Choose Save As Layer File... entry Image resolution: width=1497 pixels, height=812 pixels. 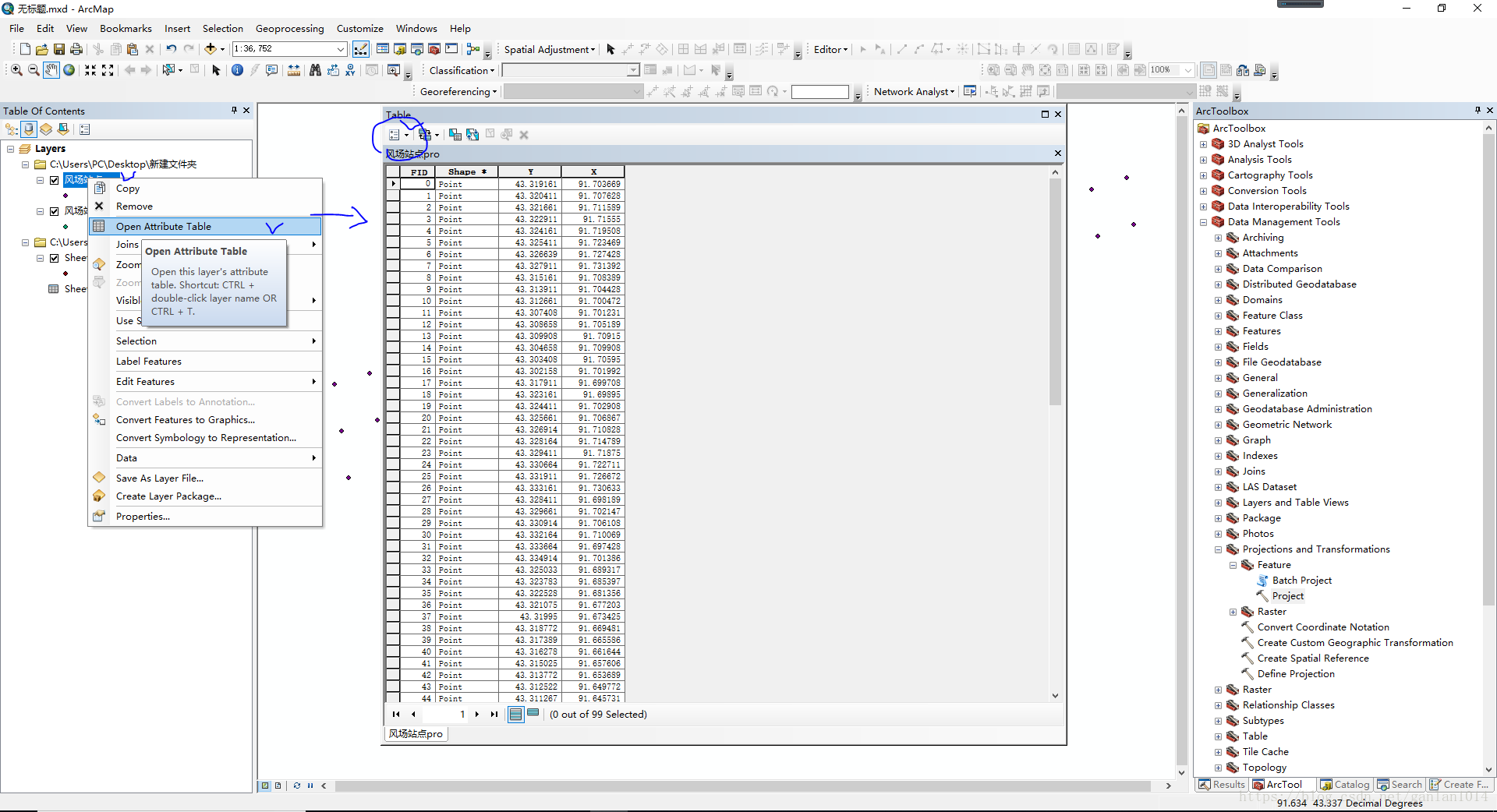click(205, 478)
